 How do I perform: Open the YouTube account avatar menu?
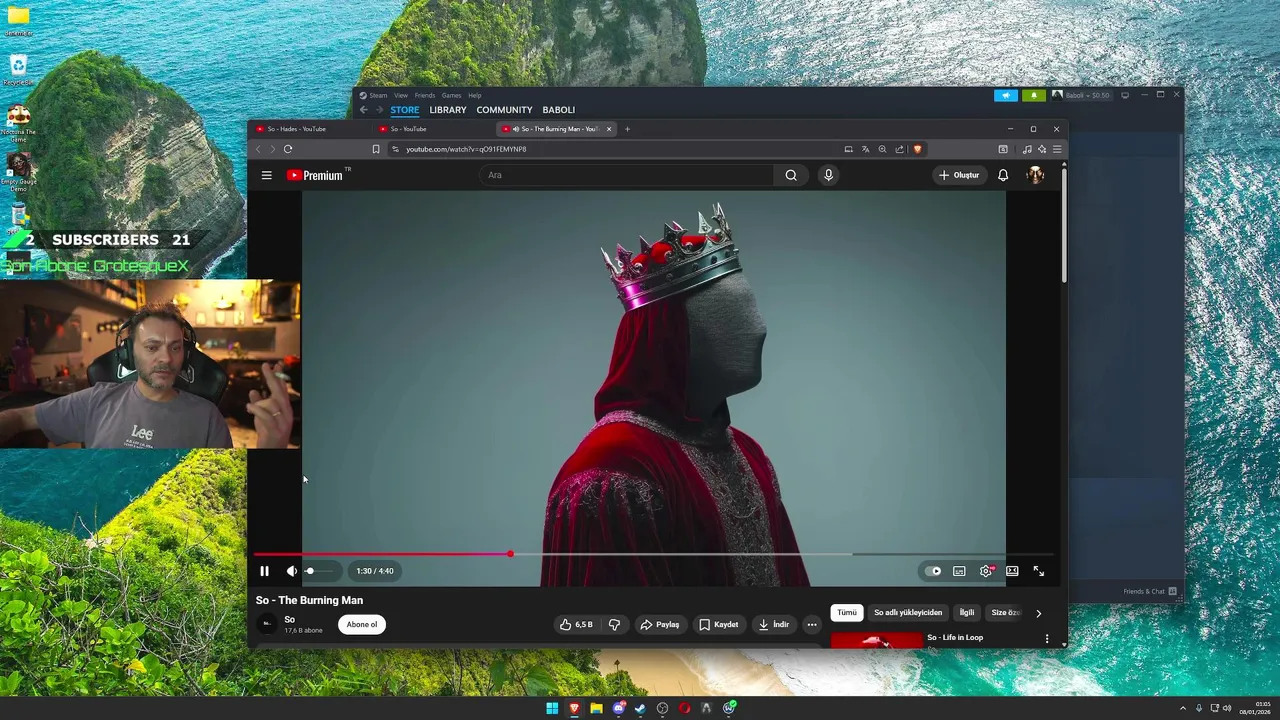click(1035, 175)
